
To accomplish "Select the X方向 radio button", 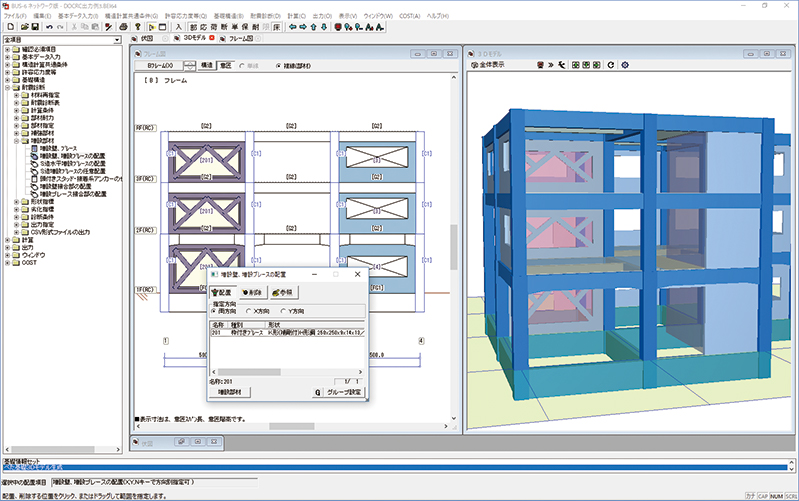I will (x=250, y=313).
